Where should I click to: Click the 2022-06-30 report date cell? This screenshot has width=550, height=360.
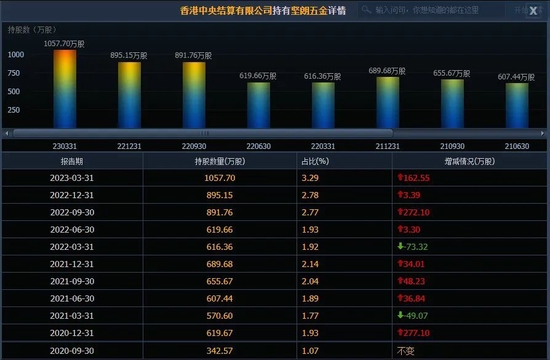pyautogui.click(x=72, y=229)
